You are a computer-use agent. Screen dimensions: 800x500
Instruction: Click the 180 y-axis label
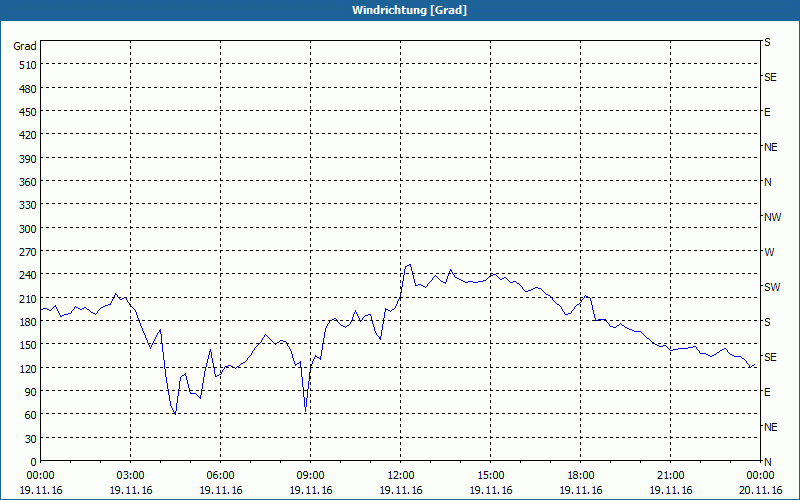pos(29,322)
